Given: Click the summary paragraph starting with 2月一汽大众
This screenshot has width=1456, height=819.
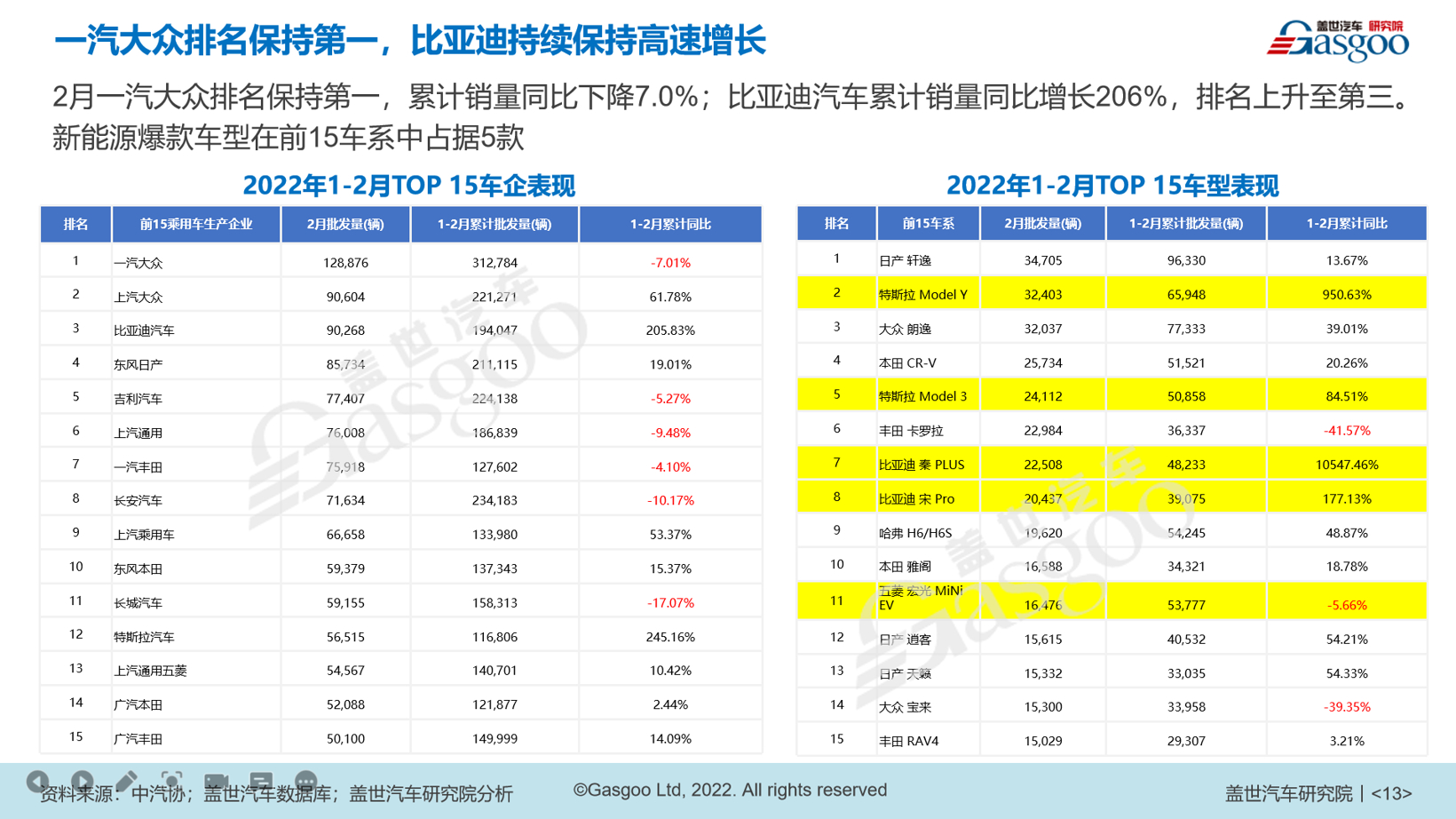Looking at the screenshot, I should point(732,117).
